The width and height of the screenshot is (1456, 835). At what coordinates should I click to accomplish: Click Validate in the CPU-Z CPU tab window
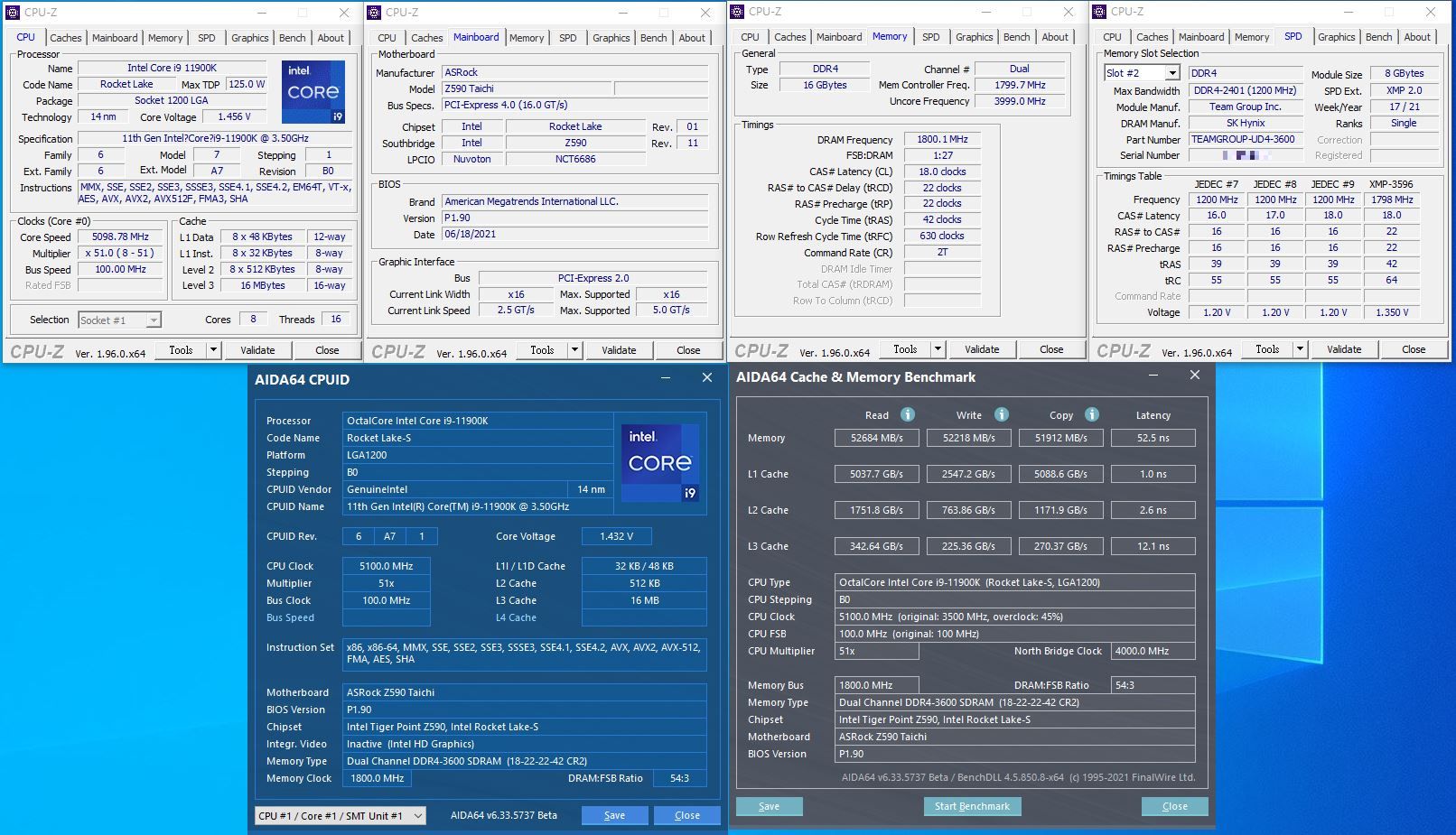coord(257,350)
